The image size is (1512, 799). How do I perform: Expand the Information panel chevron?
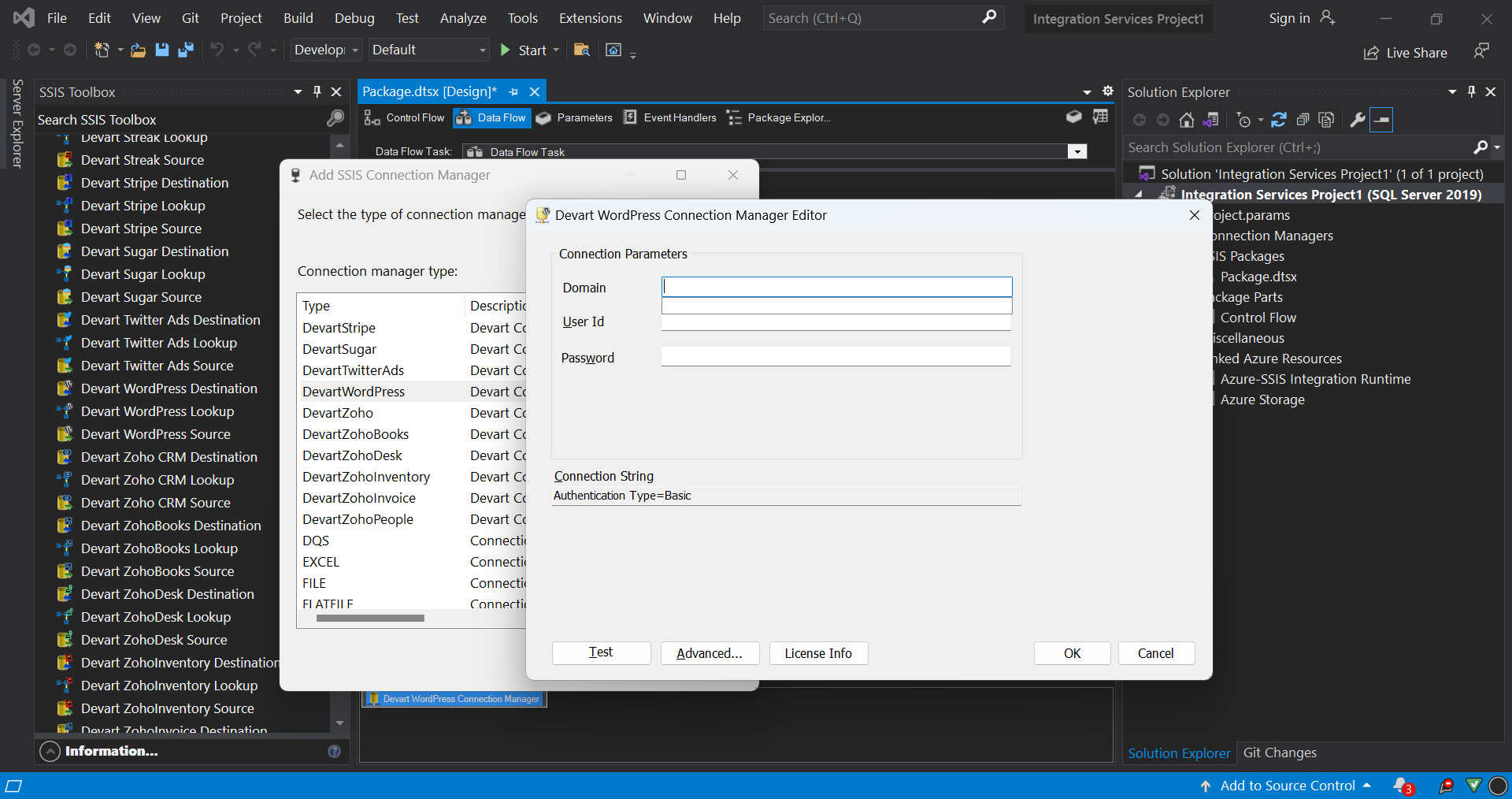pyautogui.click(x=50, y=751)
